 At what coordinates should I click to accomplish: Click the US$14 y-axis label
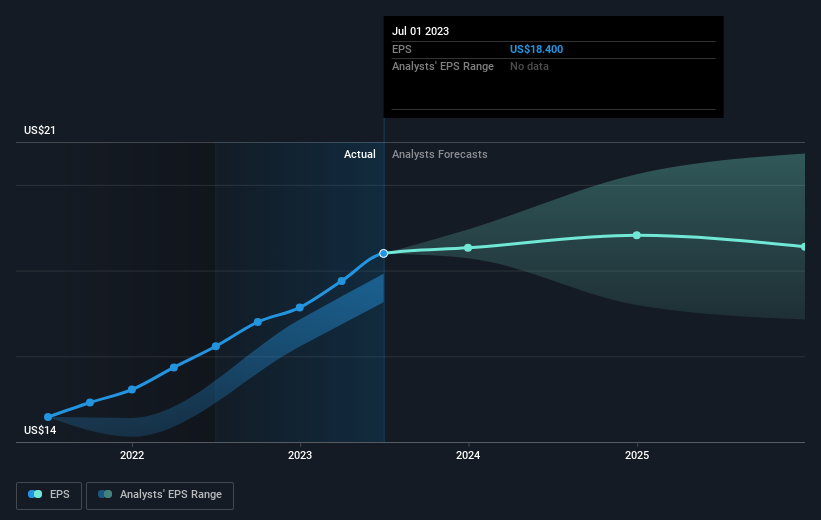click(41, 430)
